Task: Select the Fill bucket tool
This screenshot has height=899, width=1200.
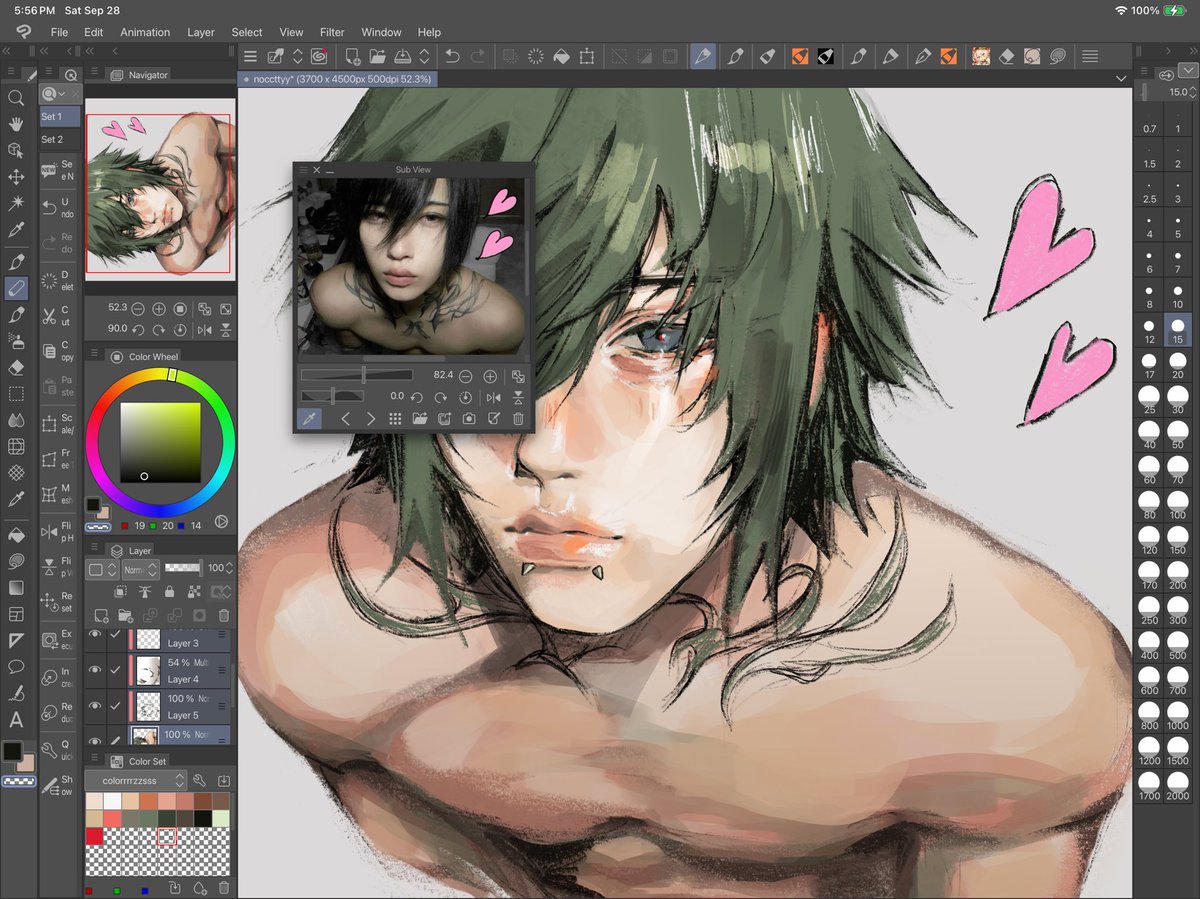Action: pos(16,535)
